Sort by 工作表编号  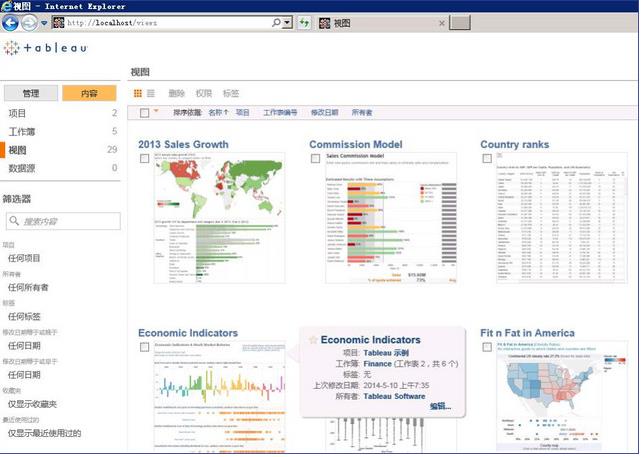tap(280, 112)
